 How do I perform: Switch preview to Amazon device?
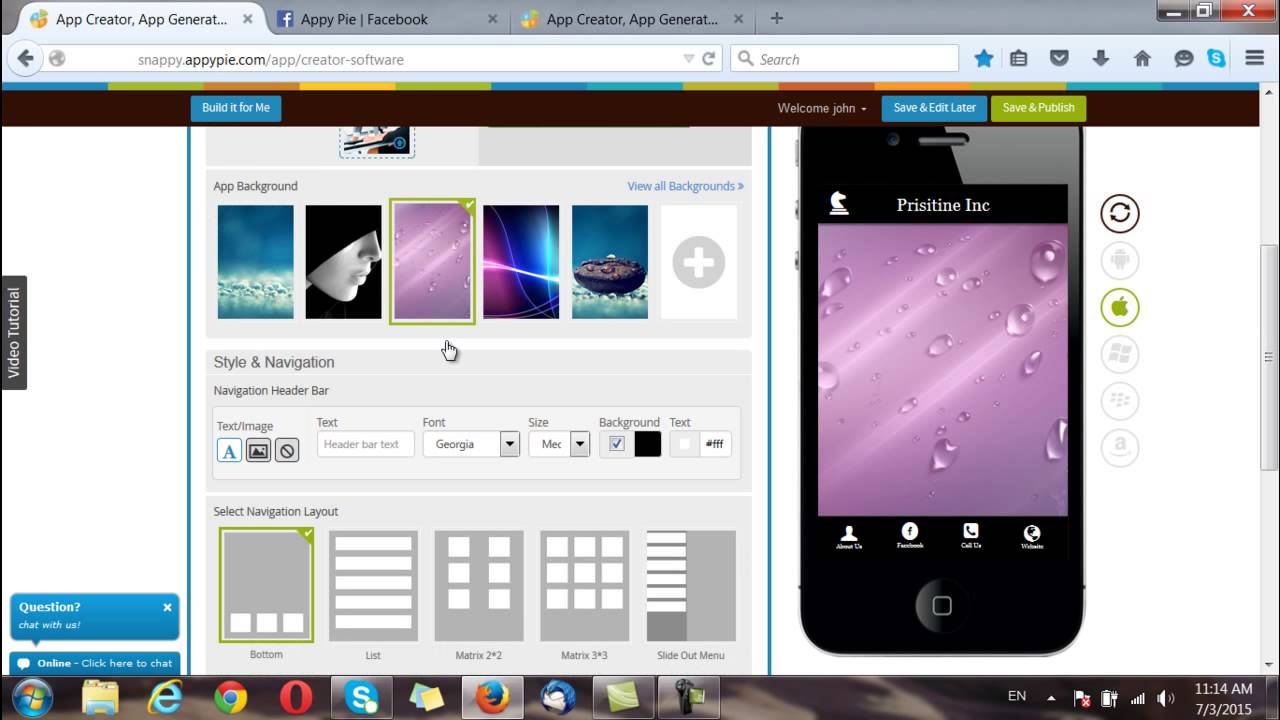[x=1120, y=448]
